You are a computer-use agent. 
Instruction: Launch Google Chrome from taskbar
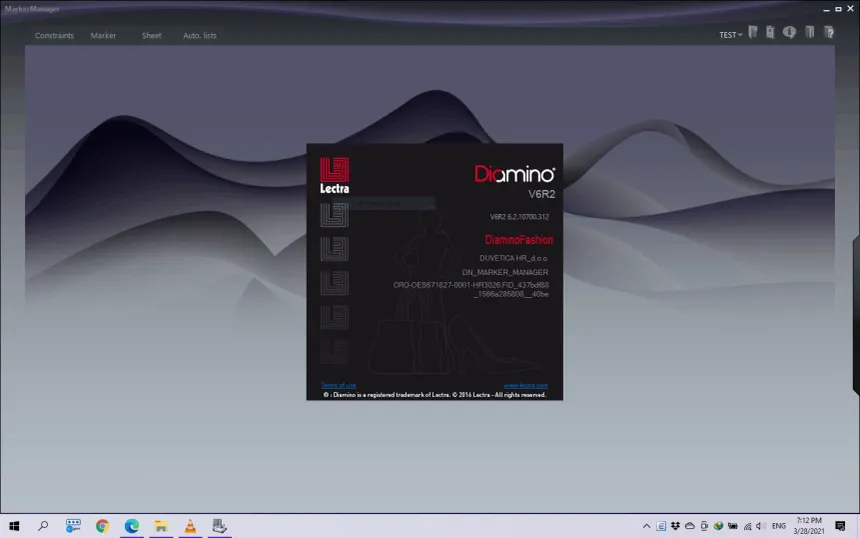click(102, 526)
